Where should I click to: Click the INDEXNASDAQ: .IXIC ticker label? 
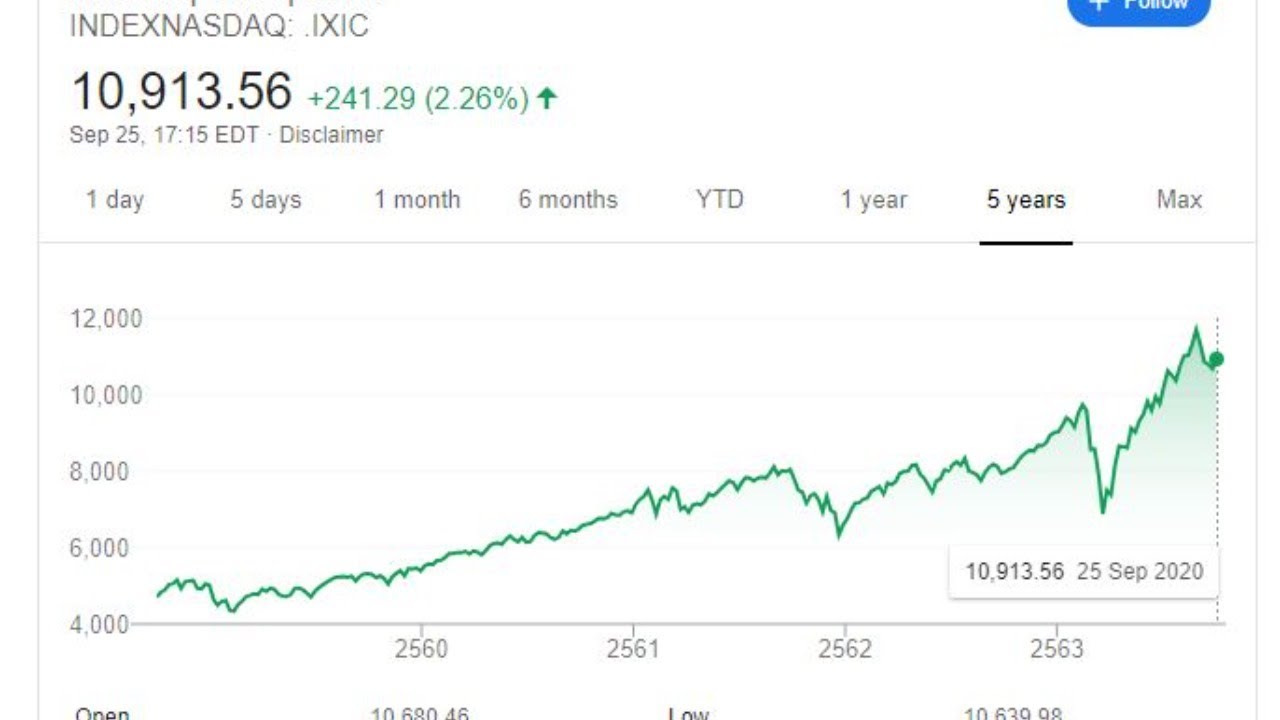point(219,27)
